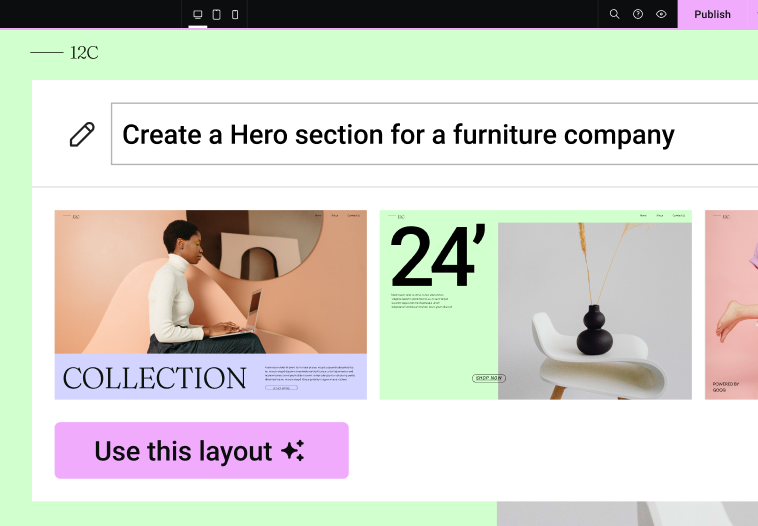Click the Publish button

click(713, 14)
